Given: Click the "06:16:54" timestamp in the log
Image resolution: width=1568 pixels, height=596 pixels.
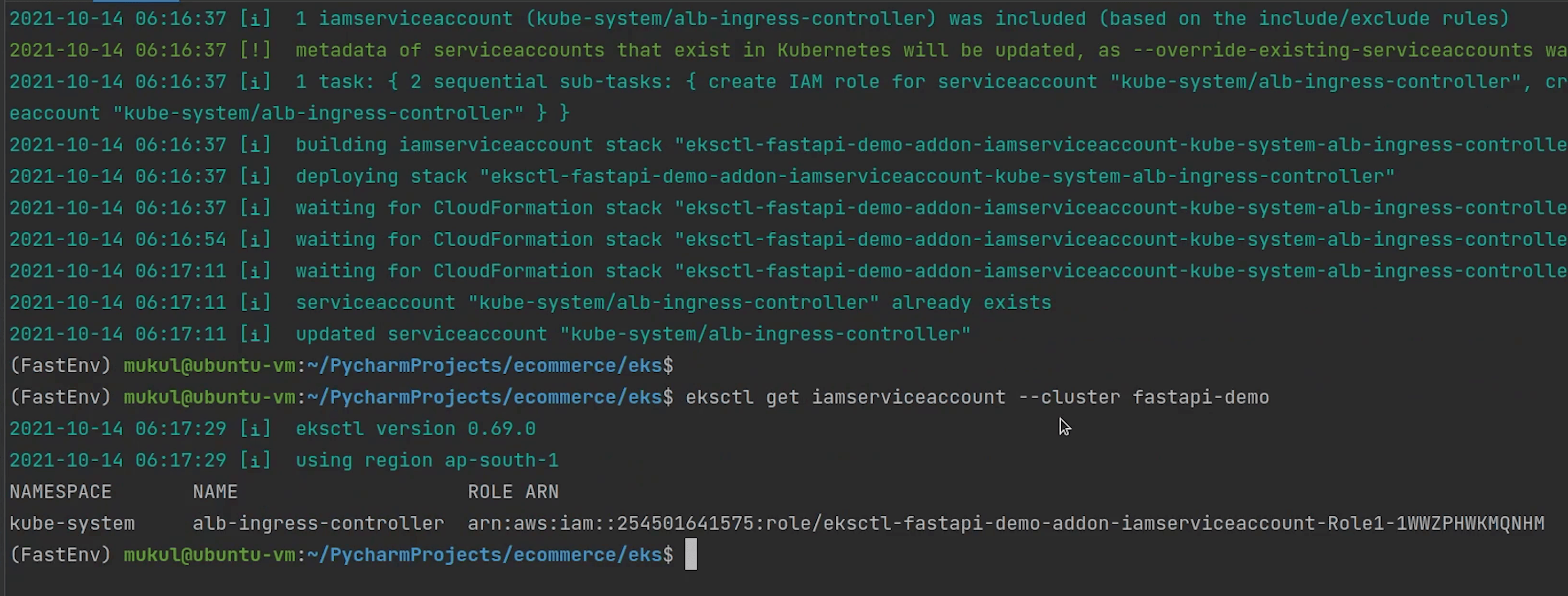Looking at the screenshot, I should tap(180, 239).
